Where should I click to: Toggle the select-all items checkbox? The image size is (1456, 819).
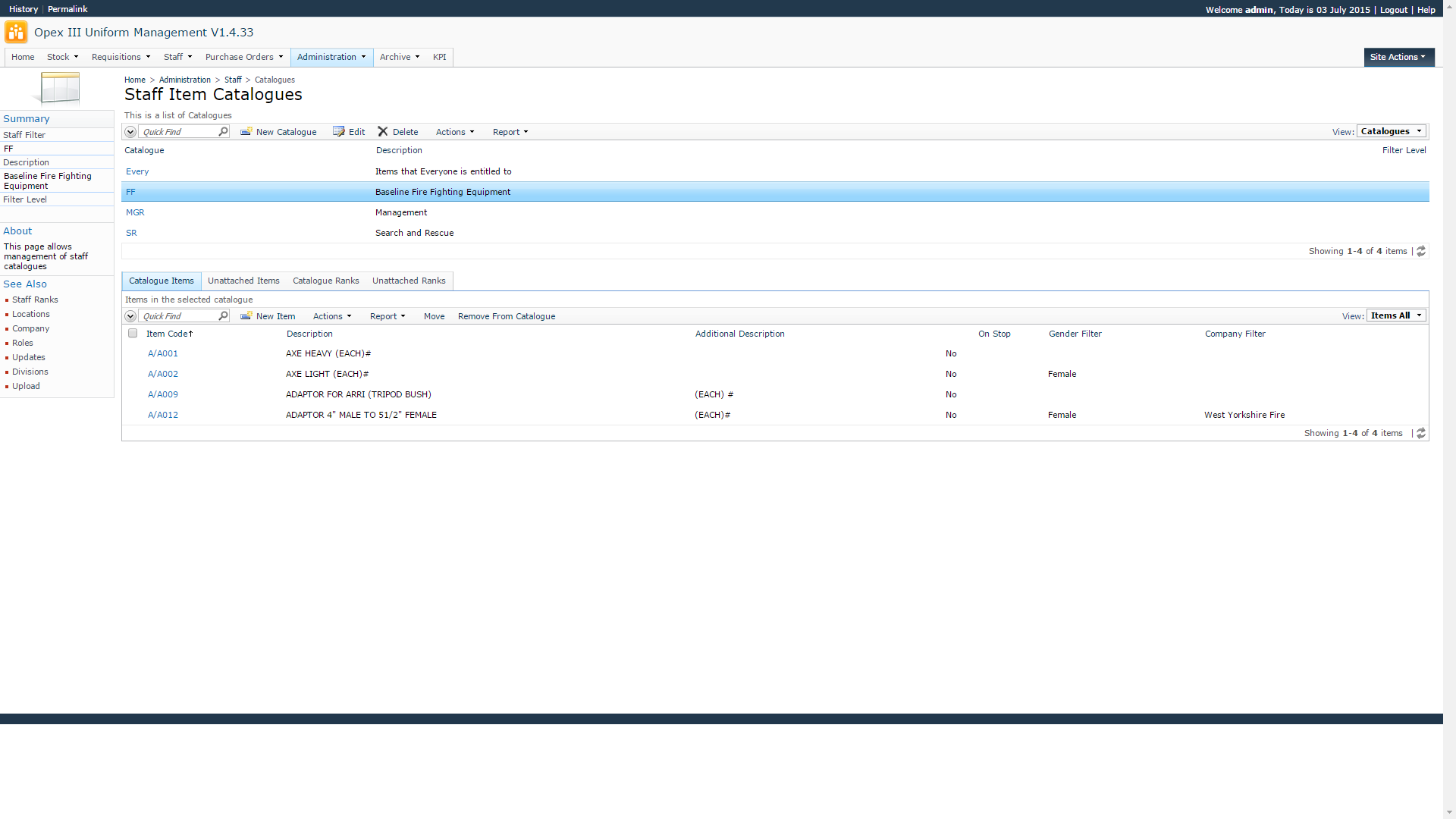tap(133, 333)
